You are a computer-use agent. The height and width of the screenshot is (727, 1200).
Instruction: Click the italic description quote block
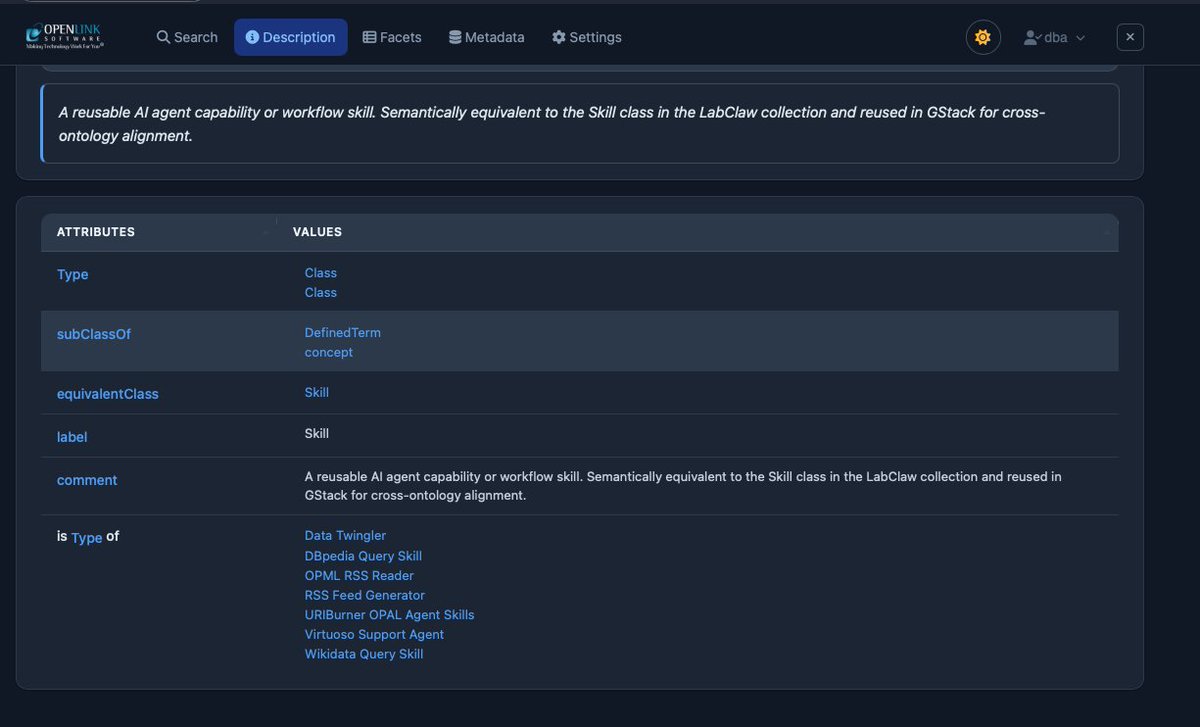point(580,124)
